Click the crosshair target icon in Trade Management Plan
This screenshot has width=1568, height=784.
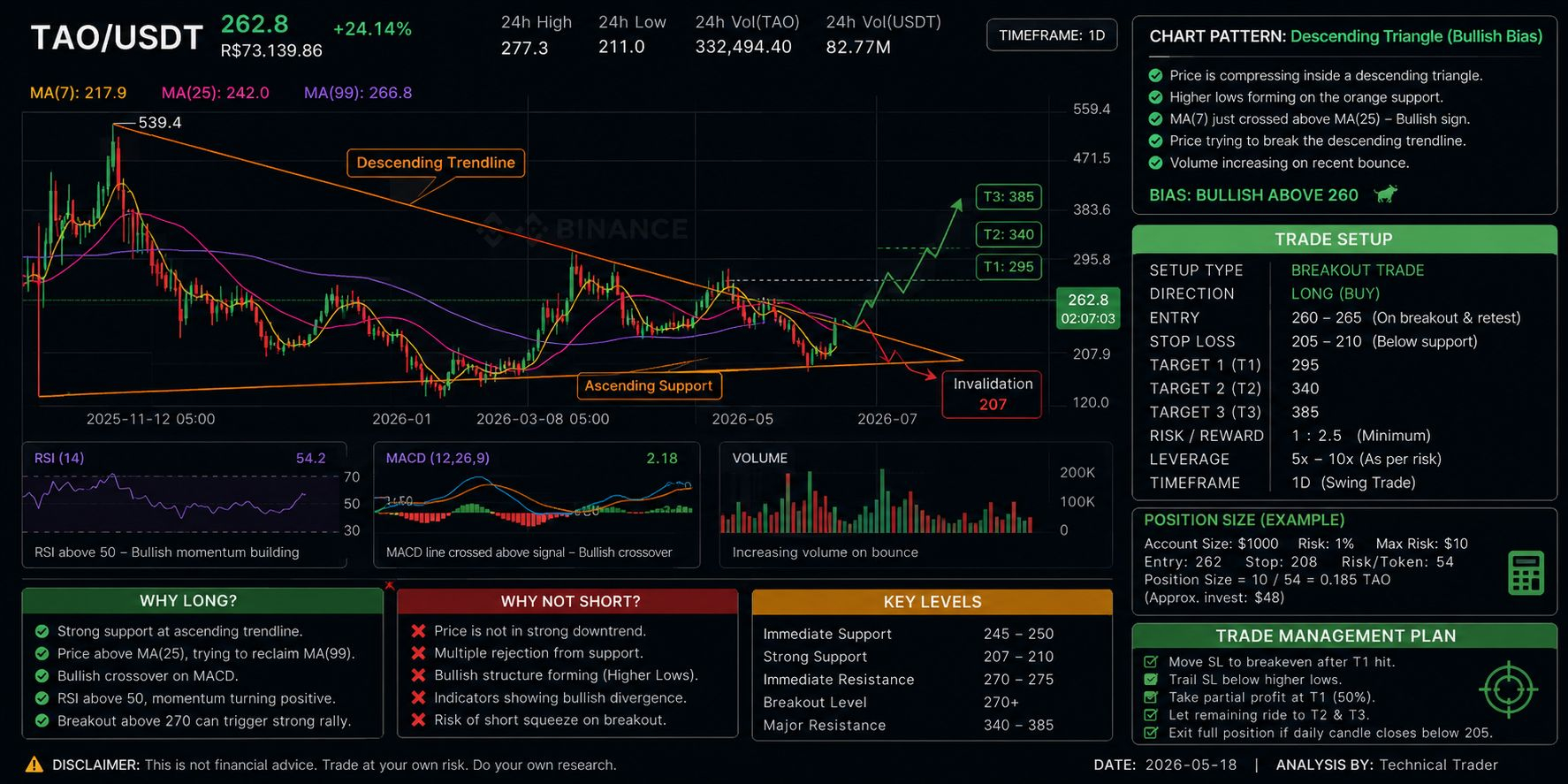tap(1508, 689)
